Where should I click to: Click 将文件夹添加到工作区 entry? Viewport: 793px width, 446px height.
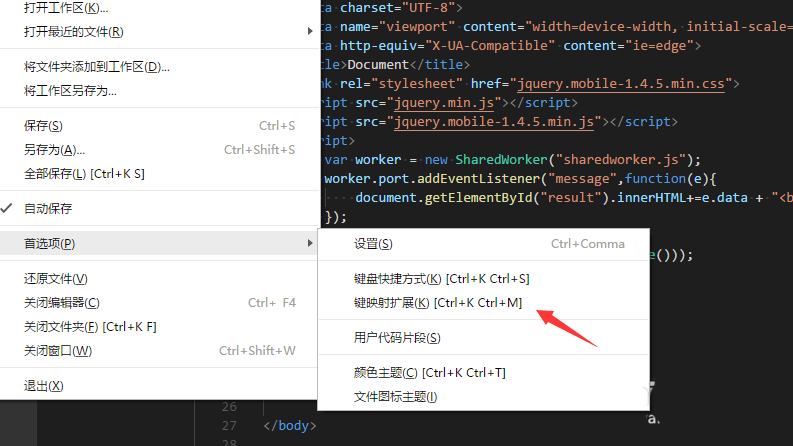click(x=160, y=67)
